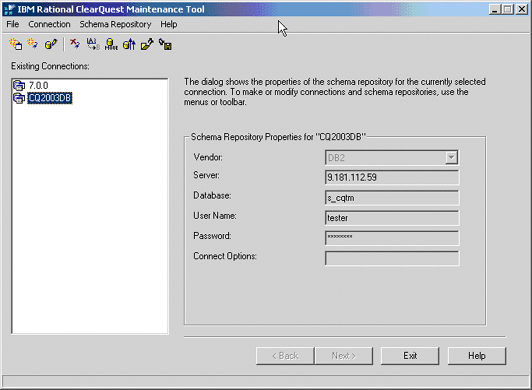Click the Server field 9.181.112.59

[392, 177]
